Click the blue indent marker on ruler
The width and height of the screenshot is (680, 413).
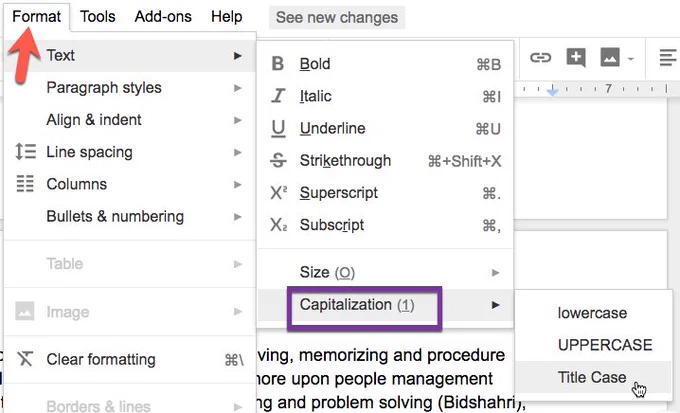click(x=552, y=91)
